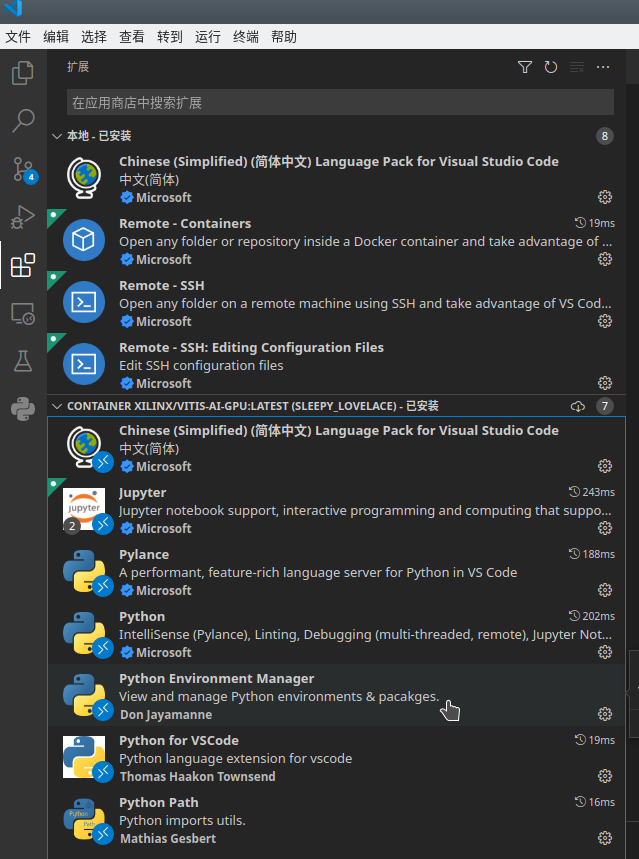Open the 选择 menu
639x859 pixels.
[x=94, y=37]
